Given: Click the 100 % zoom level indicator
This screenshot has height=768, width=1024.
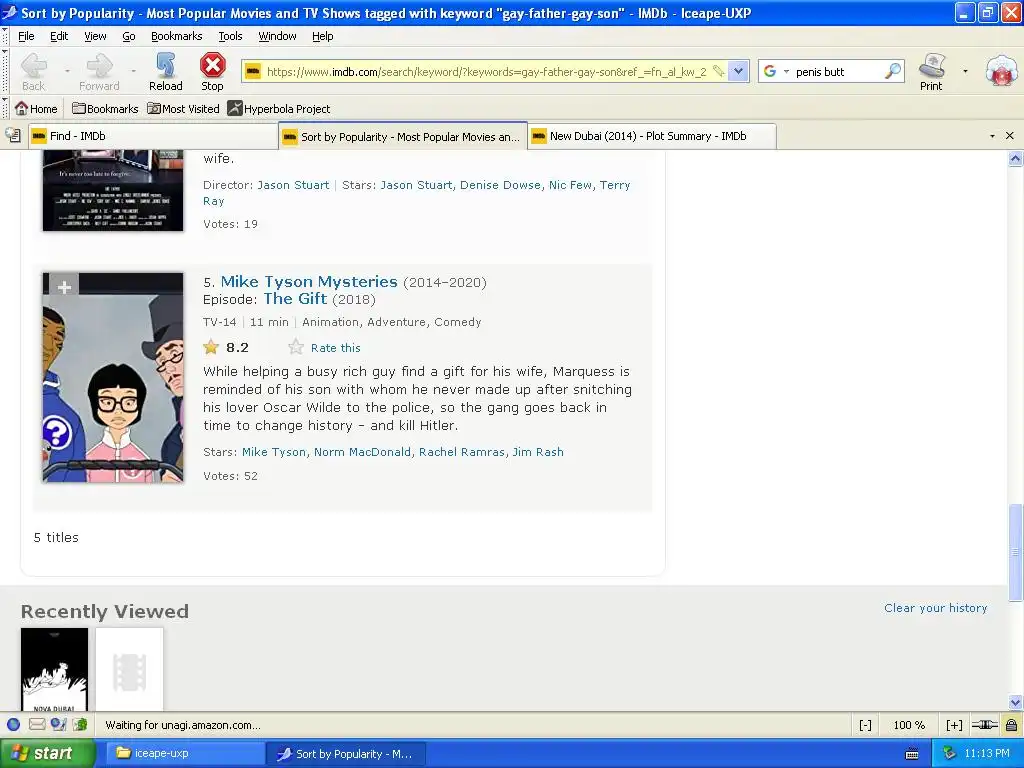Looking at the screenshot, I should (909, 725).
